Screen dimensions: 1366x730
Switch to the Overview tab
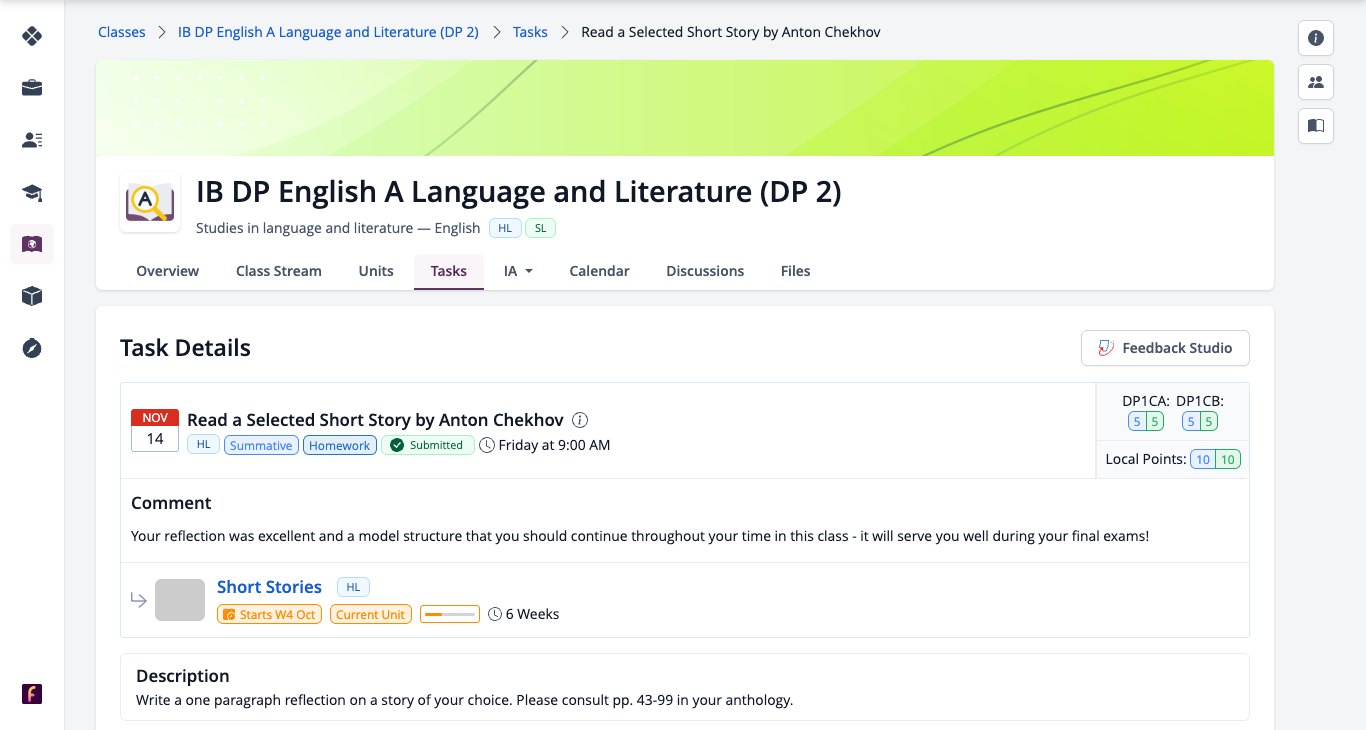click(x=168, y=271)
